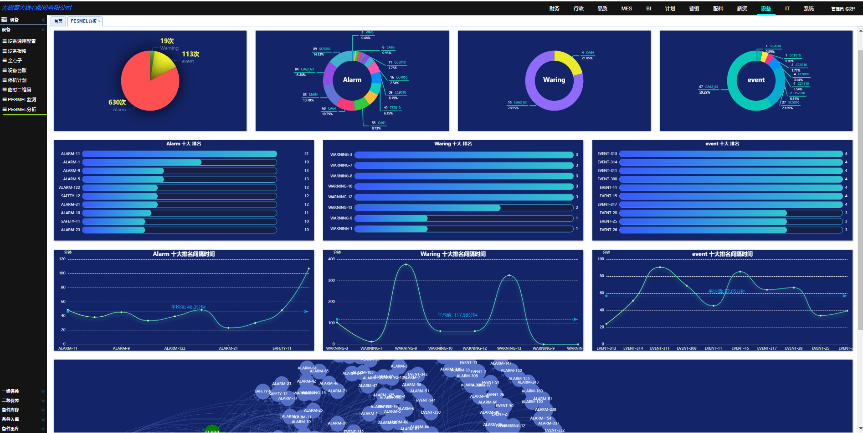
Task: Expand the last collapsed group at sidebar bottom
Action: [x=43, y=428]
